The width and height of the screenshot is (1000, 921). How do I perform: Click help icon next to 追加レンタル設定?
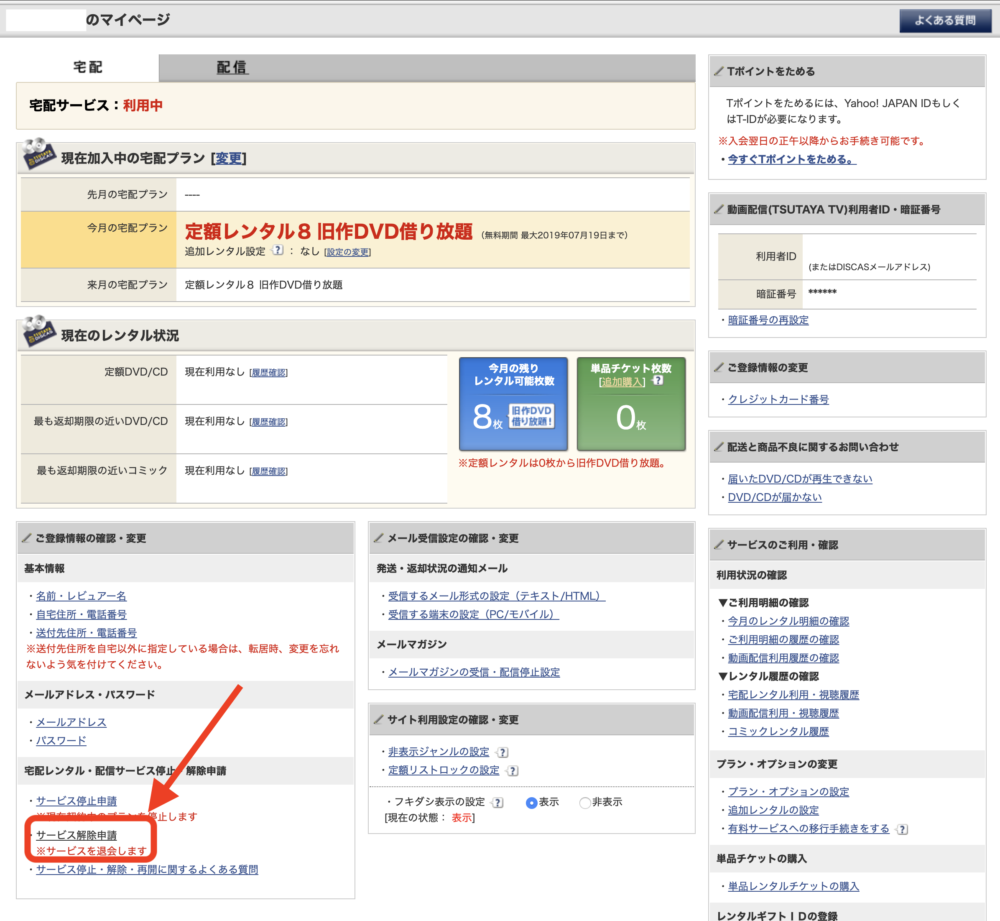click(x=277, y=252)
